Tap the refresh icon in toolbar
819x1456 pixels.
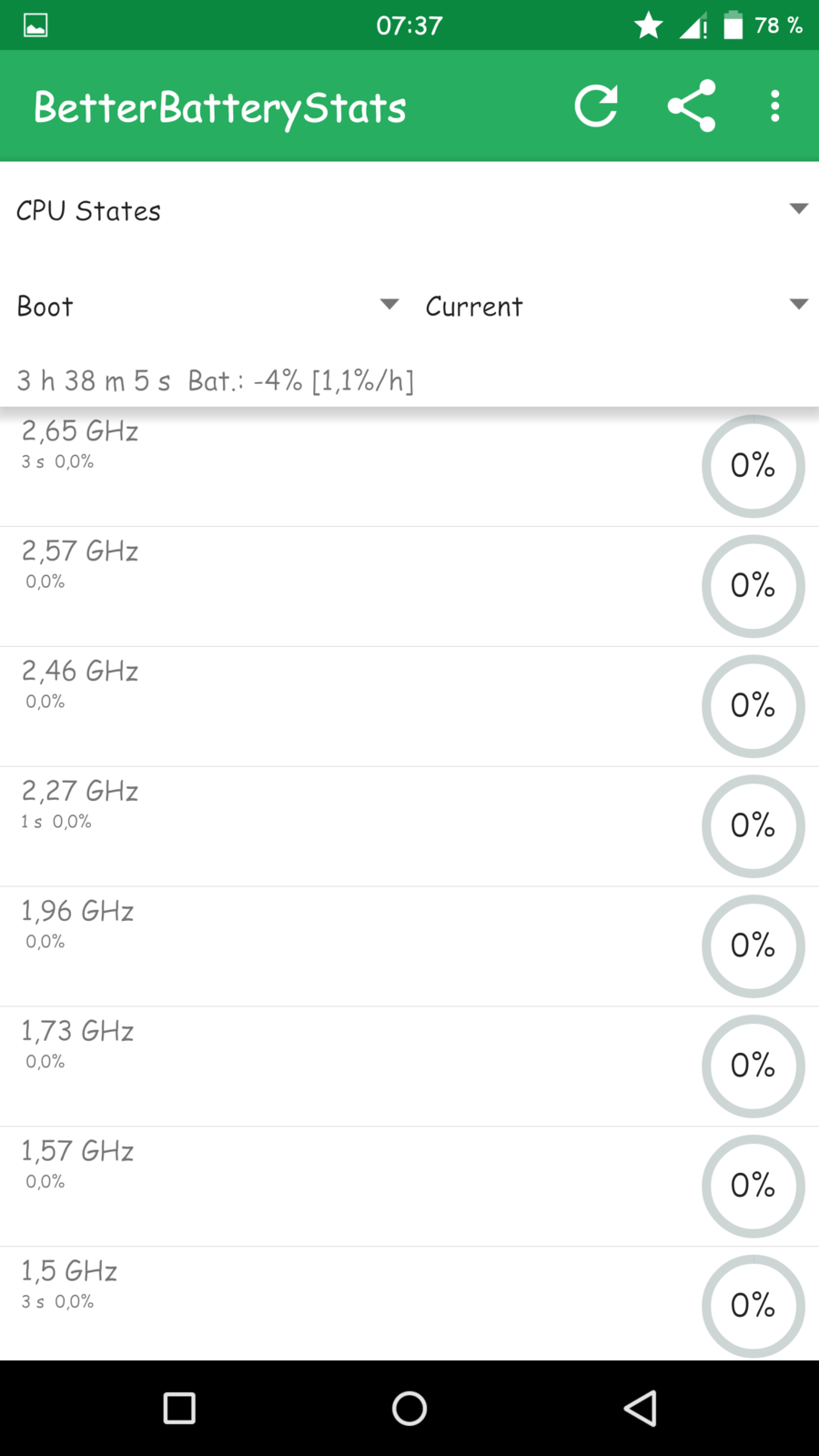point(596,106)
